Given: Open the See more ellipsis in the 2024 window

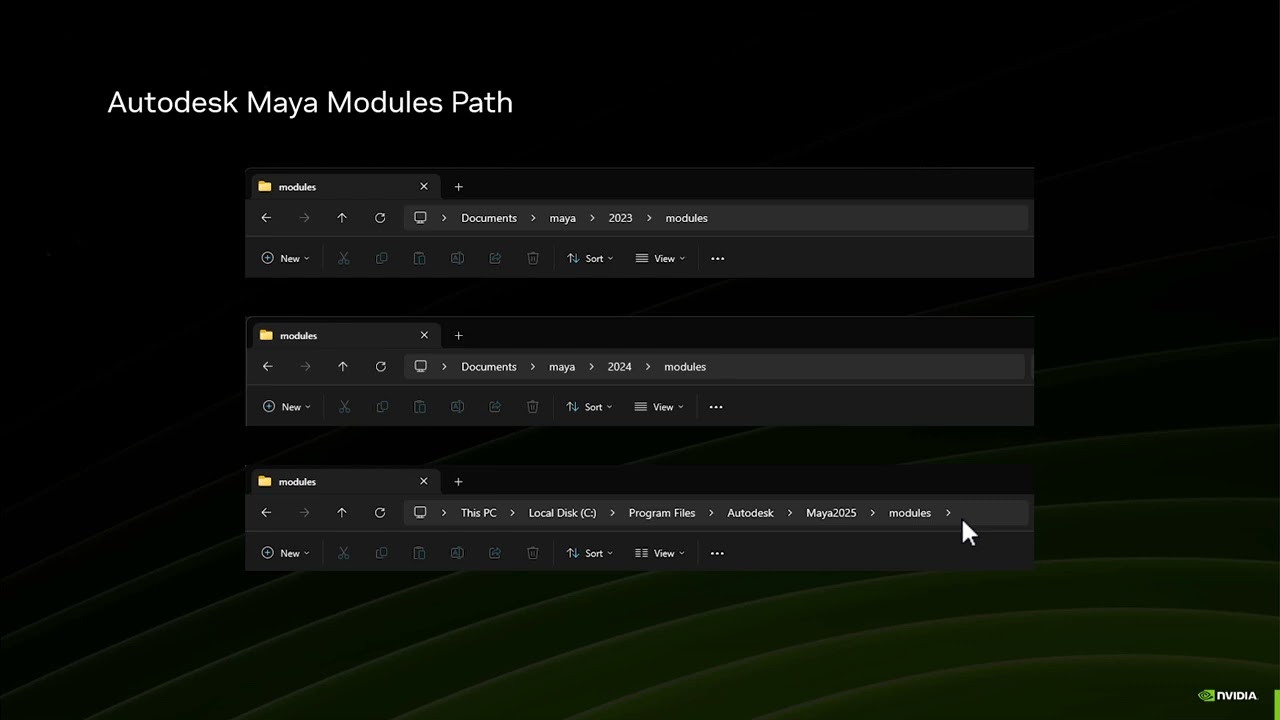Looking at the screenshot, I should [716, 407].
